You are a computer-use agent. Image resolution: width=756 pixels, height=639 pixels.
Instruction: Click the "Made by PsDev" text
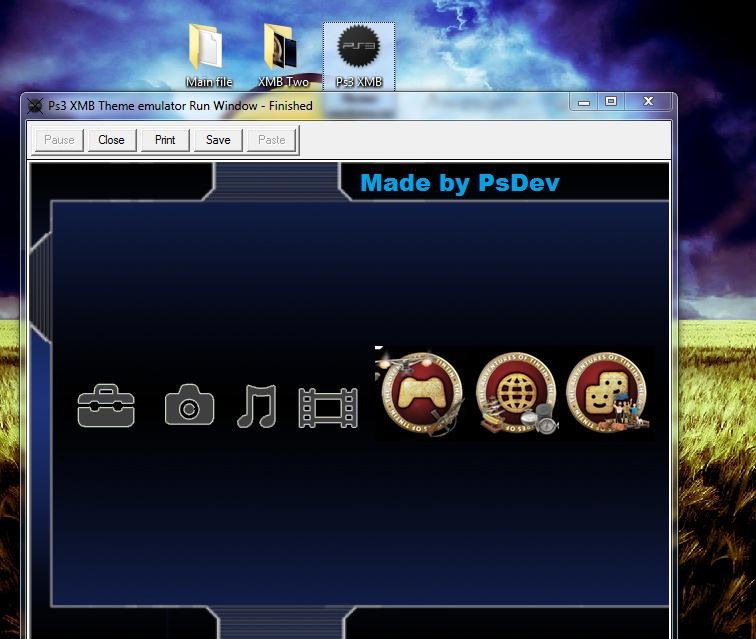[459, 183]
